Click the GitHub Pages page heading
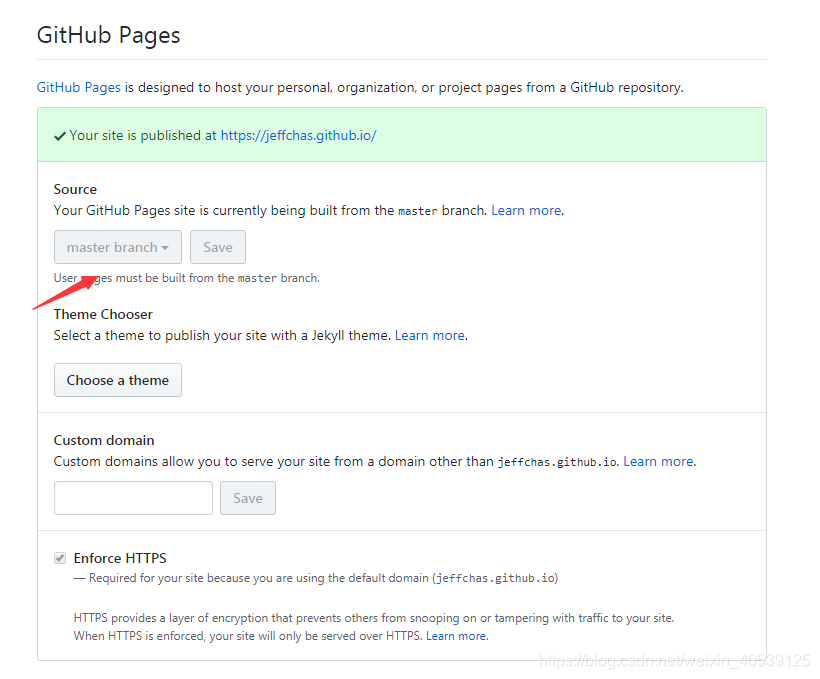The width and height of the screenshot is (820, 679). tap(109, 35)
